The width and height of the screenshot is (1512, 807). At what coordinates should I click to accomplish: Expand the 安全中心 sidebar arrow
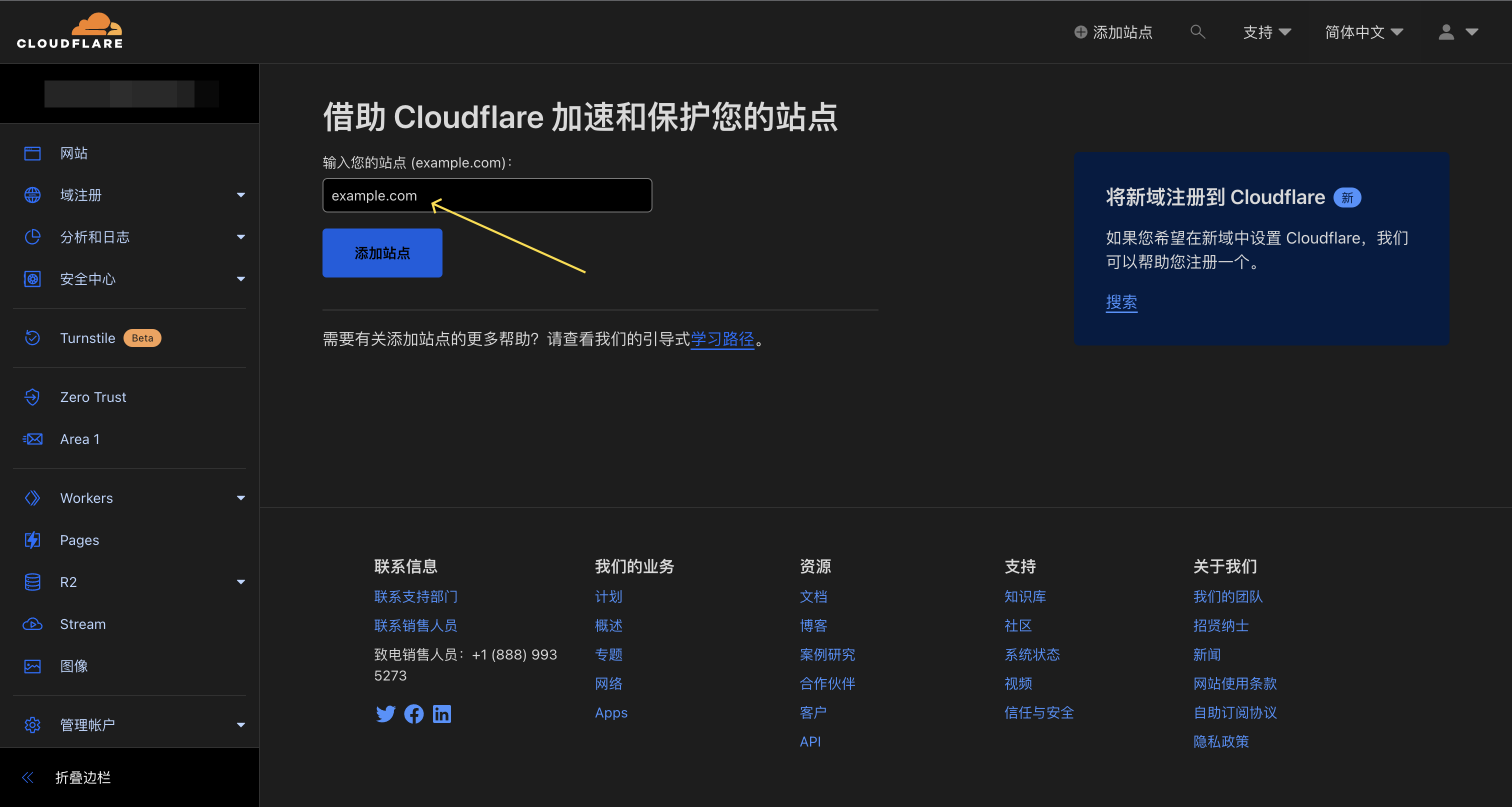click(x=241, y=279)
